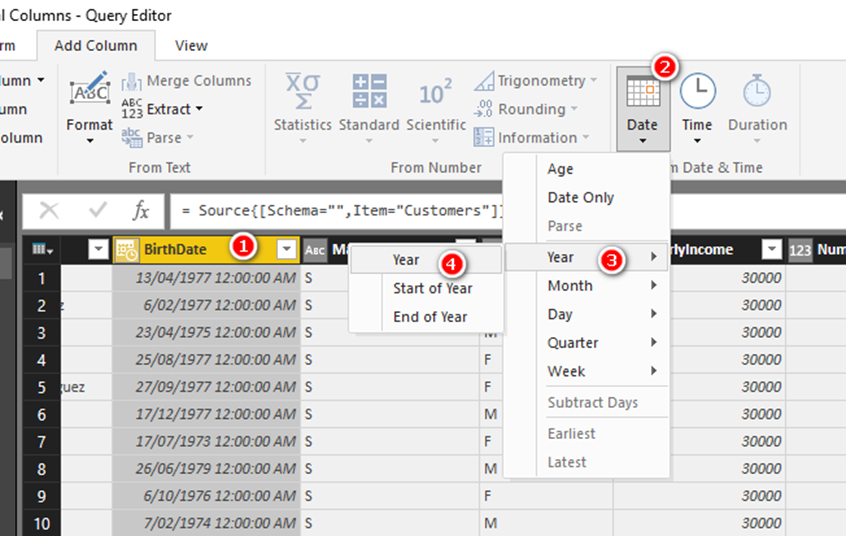Click the Date ribbon button
Image resolution: width=846 pixels, height=536 pixels.
pos(643,108)
